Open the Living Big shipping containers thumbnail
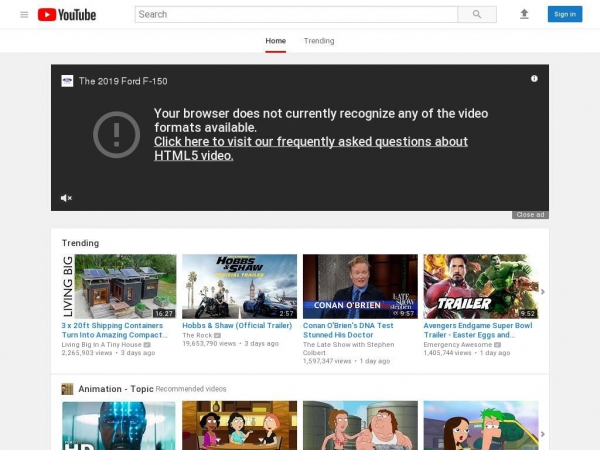This screenshot has height=450, width=600. 119,286
